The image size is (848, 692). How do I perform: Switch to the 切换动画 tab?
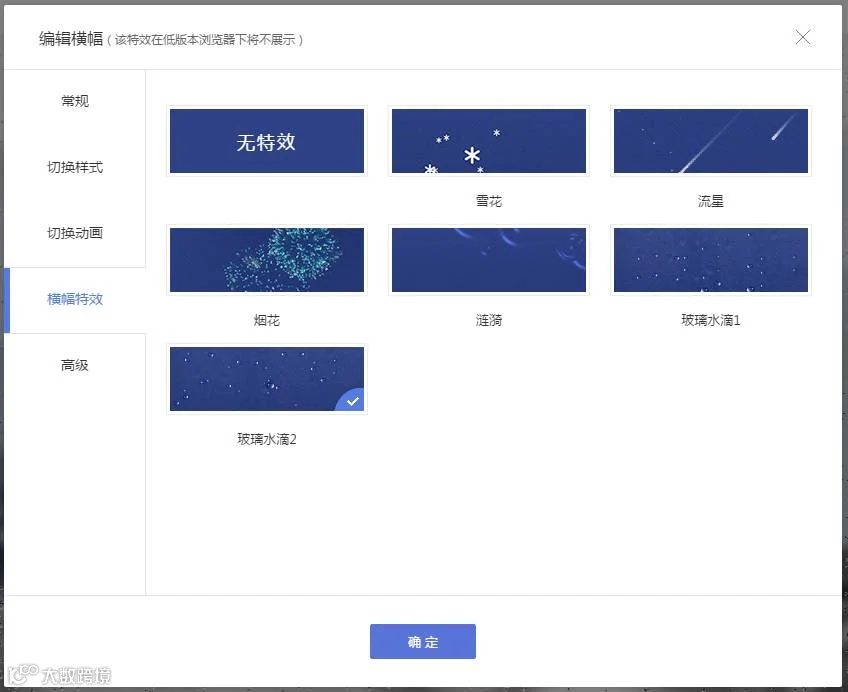tap(75, 233)
